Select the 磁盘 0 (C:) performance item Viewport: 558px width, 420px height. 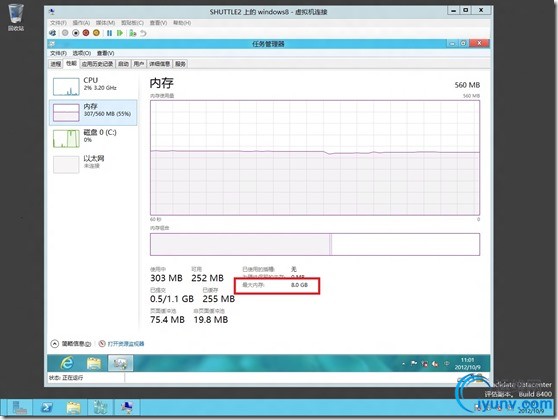93,138
